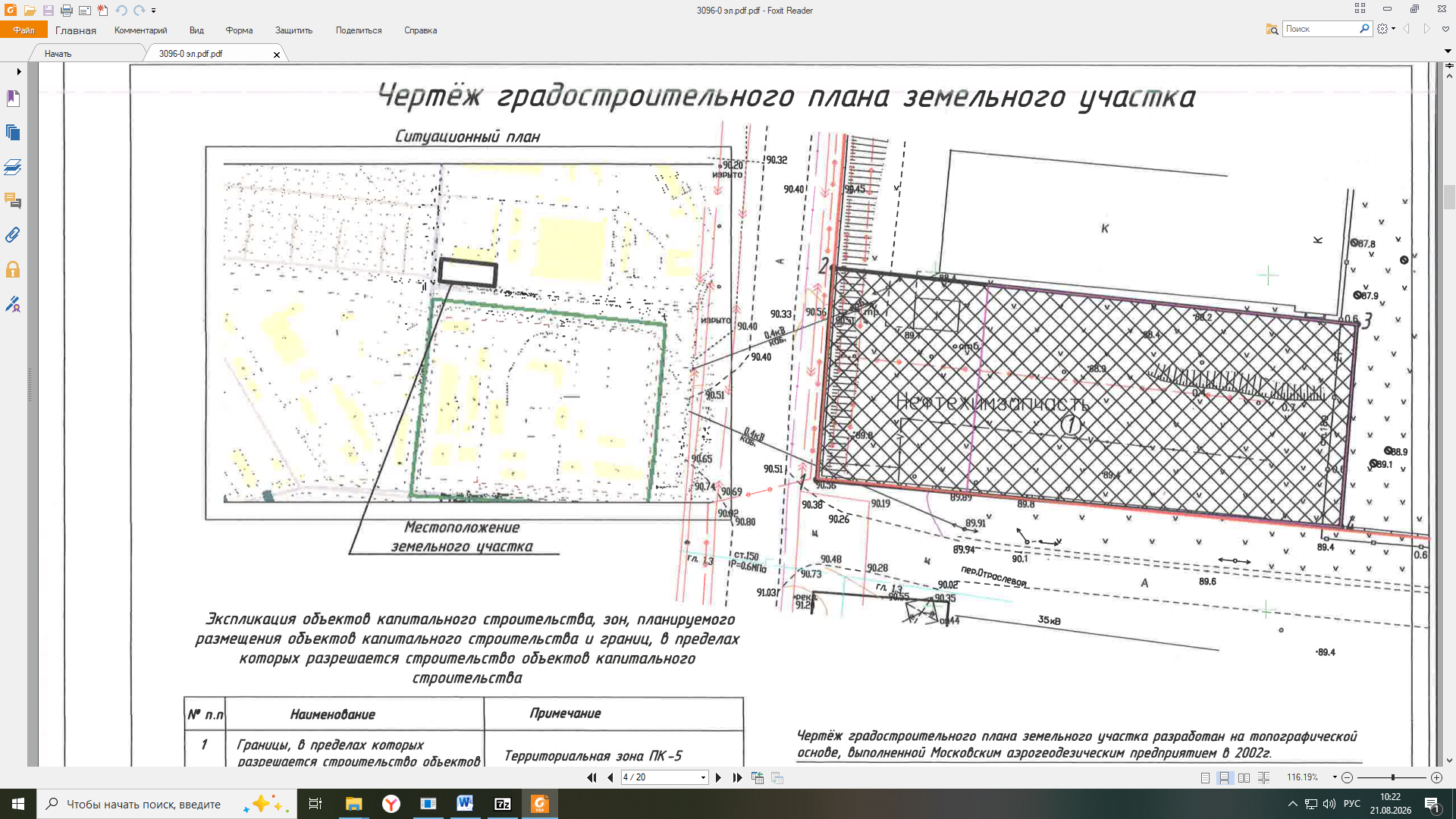This screenshot has height=819, width=1456.
Task: Open the Pages thumbnails panel icon
Action: point(13,133)
